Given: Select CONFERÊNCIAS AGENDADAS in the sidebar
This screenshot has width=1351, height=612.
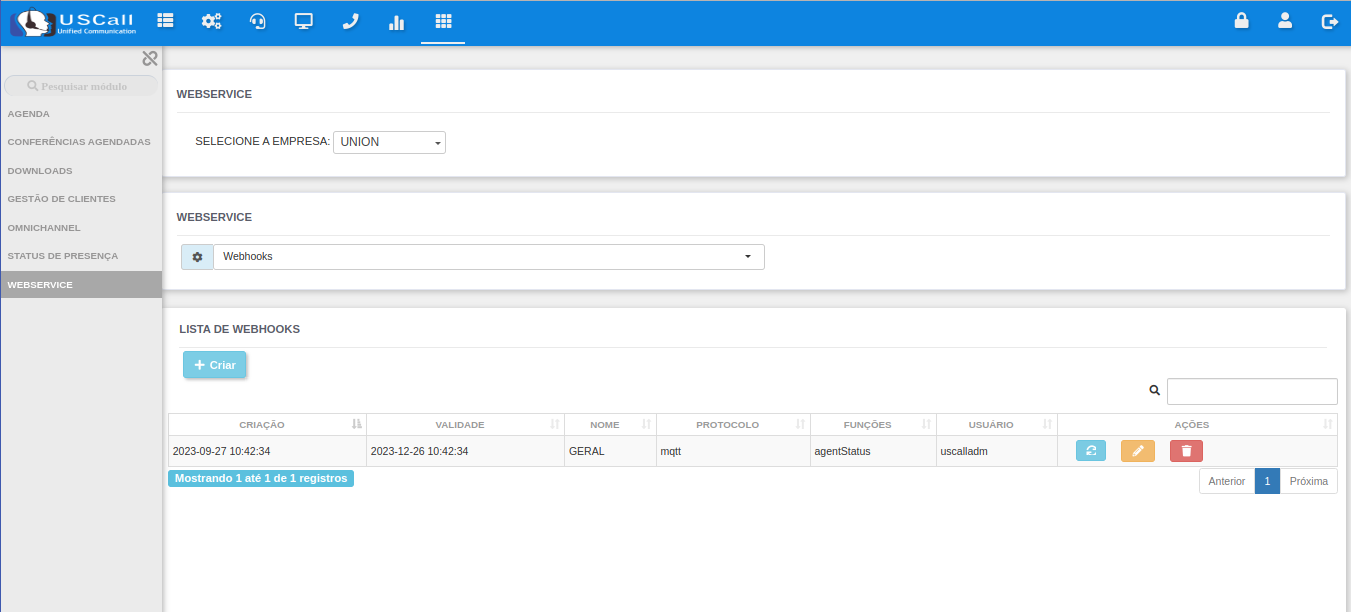Looking at the screenshot, I should pos(81,142).
